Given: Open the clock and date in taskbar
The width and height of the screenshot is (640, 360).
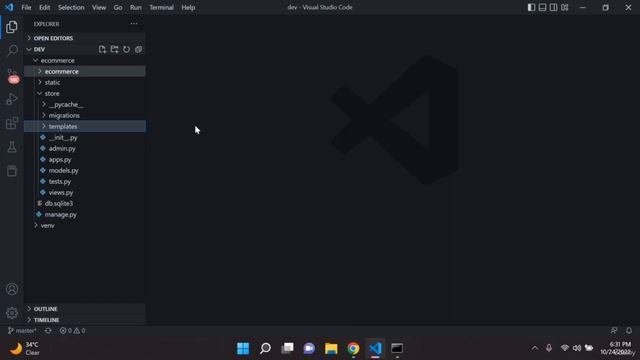Looking at the screenshot, I should 618,348.
